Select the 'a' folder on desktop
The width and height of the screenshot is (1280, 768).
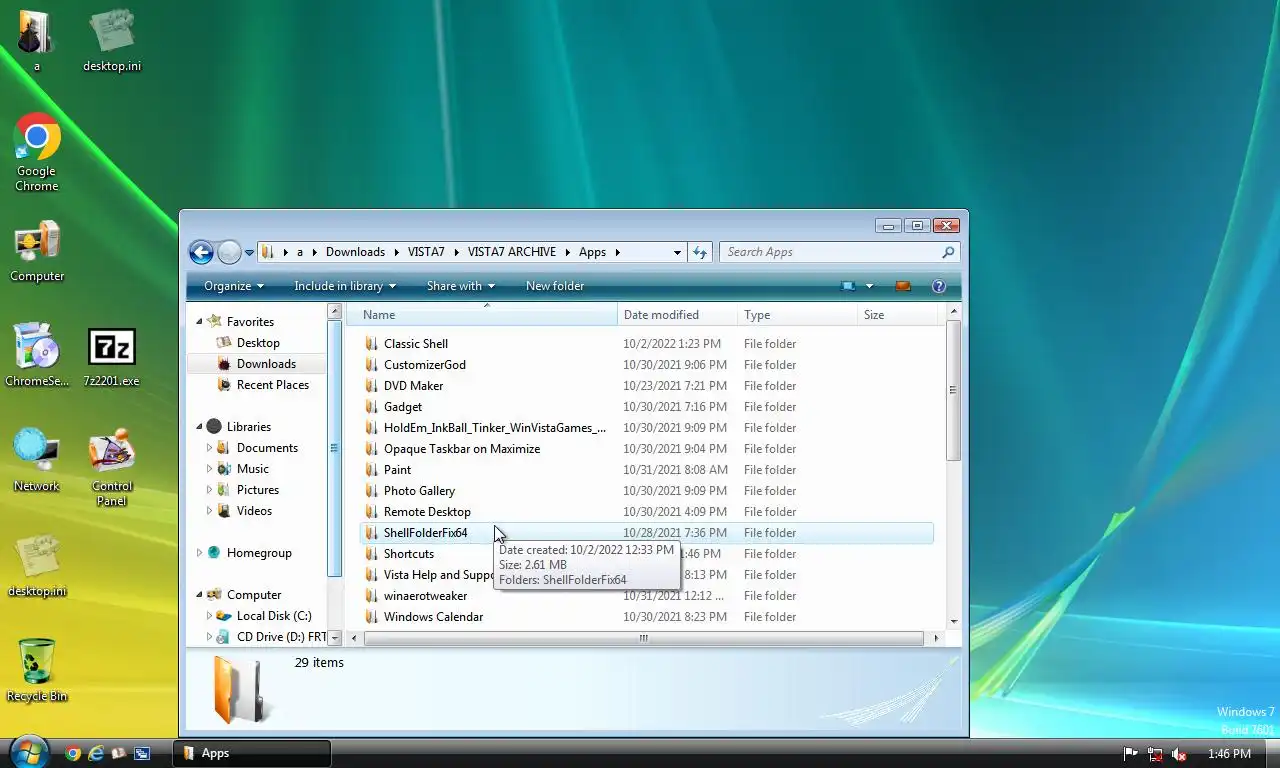pos(37,40)
